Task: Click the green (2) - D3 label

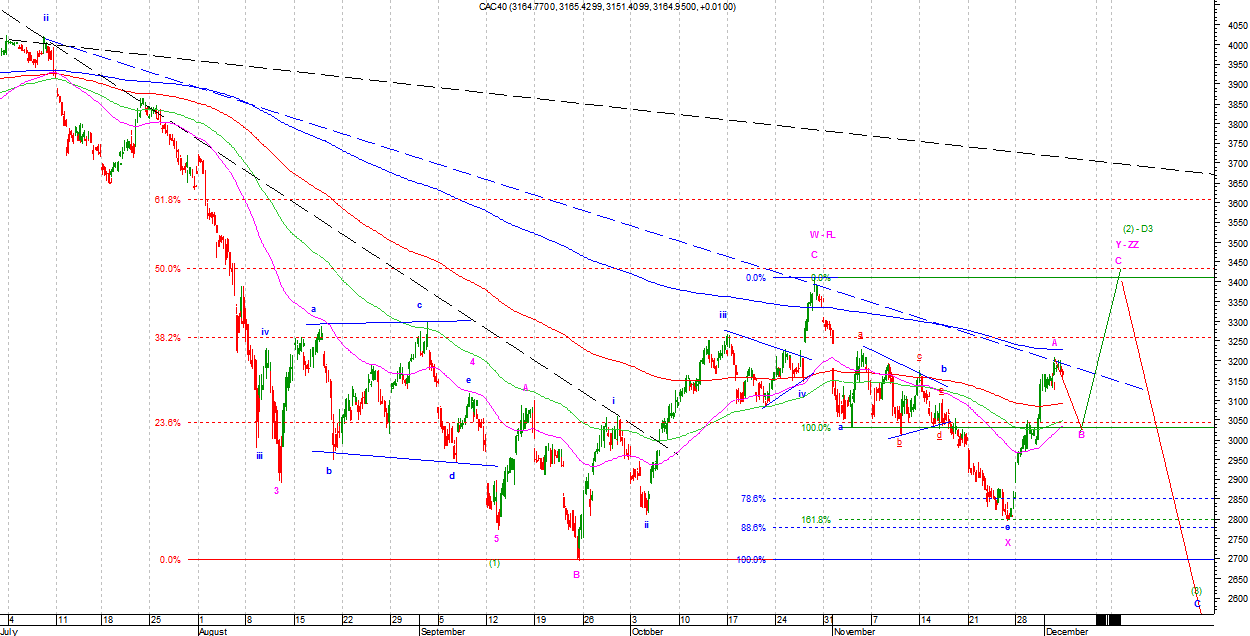Action: tap(1137, 229)
